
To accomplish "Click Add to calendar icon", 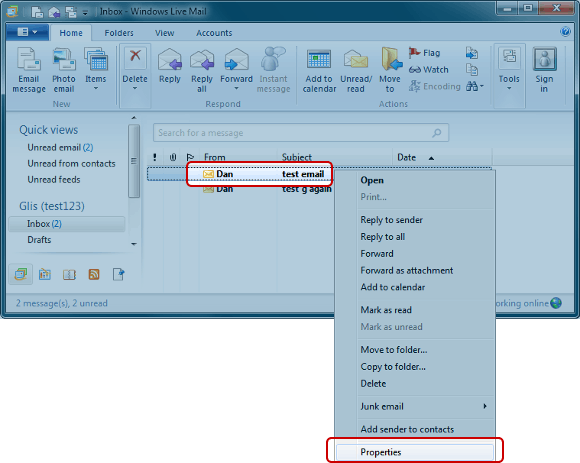I will [319, 59].
